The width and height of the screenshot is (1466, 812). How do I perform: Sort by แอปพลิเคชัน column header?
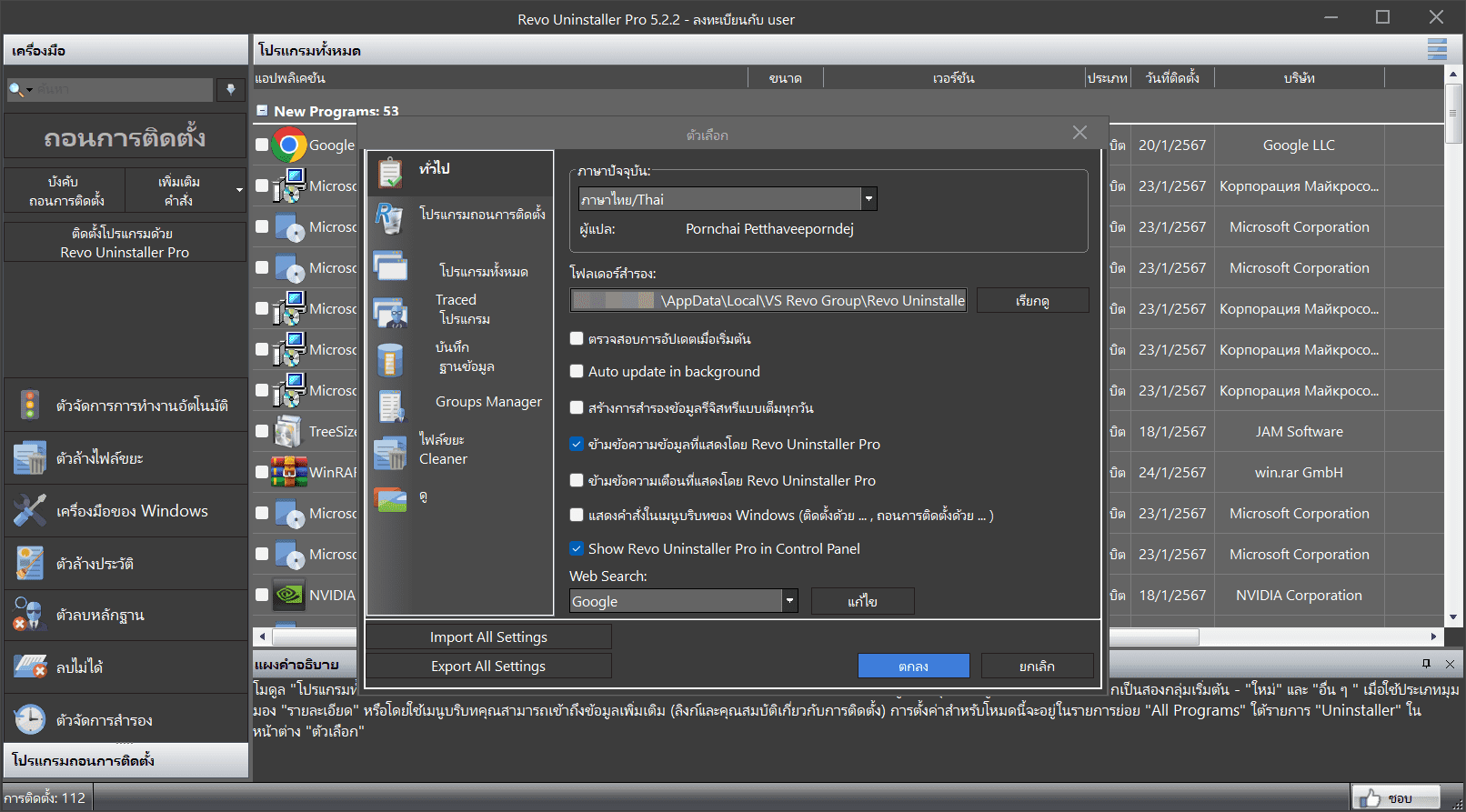coord(499,78)
